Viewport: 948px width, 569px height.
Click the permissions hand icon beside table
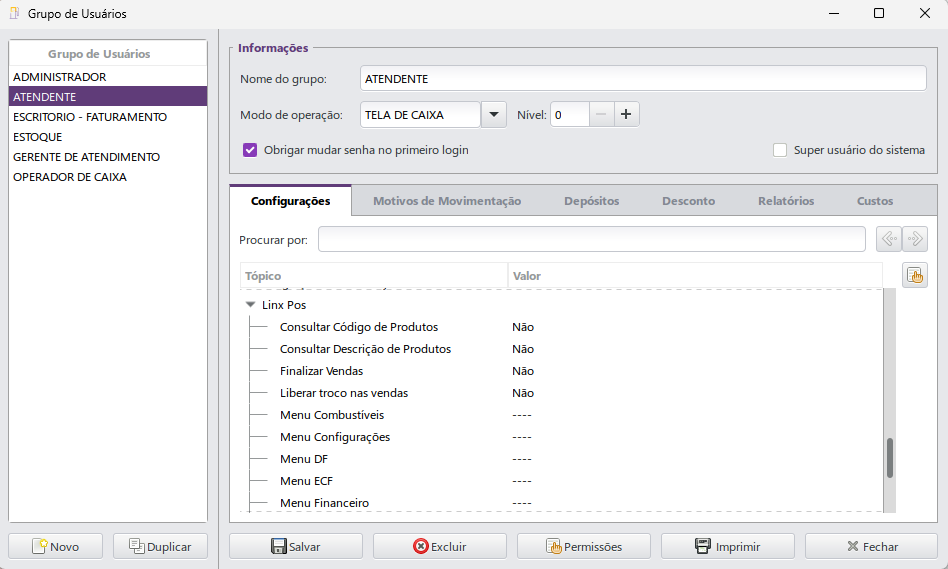915,276
